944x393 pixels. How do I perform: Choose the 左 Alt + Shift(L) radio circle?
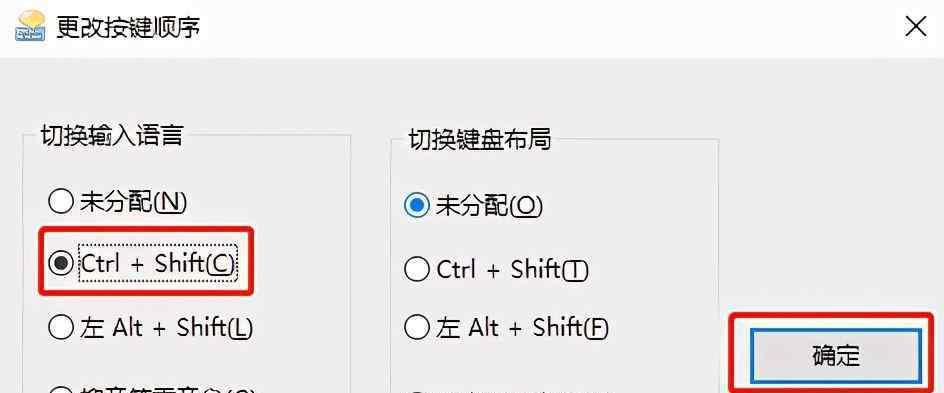61,327
